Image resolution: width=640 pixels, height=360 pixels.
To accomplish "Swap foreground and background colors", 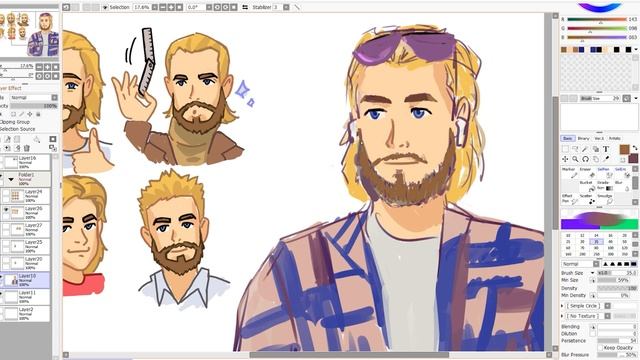I will (635, 148).
